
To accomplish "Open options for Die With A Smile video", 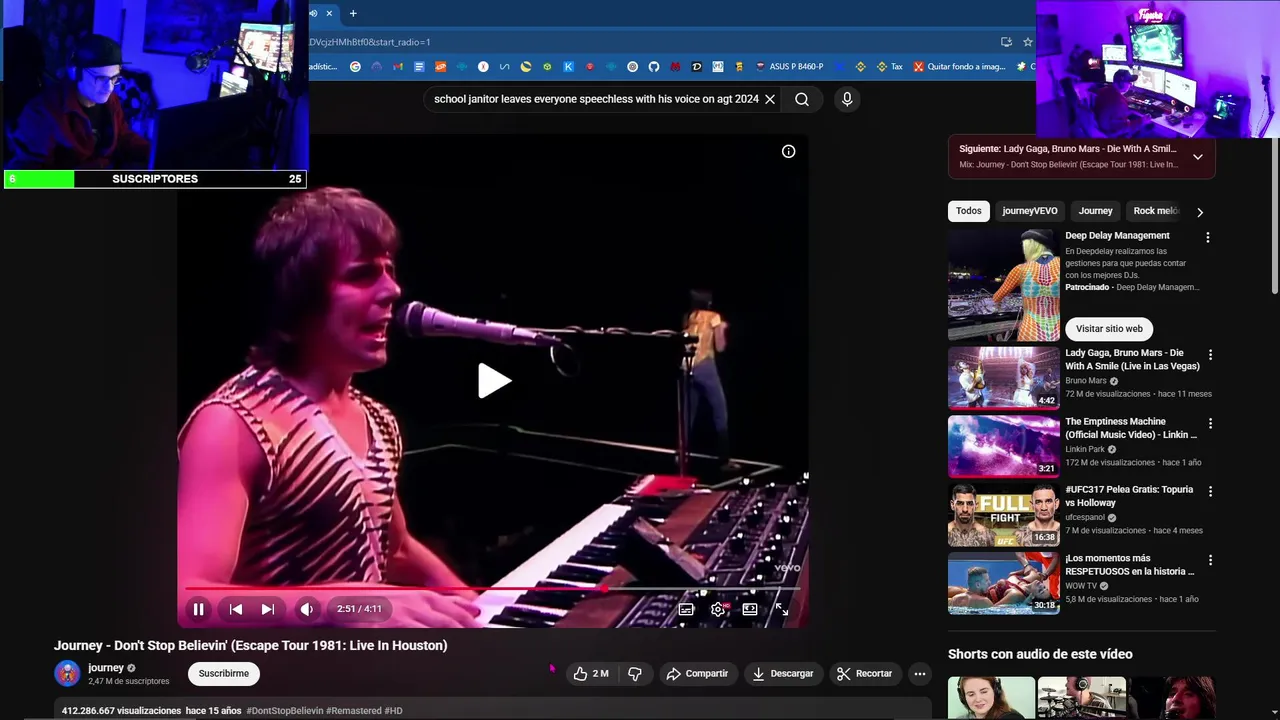I will coord(1211,355).
